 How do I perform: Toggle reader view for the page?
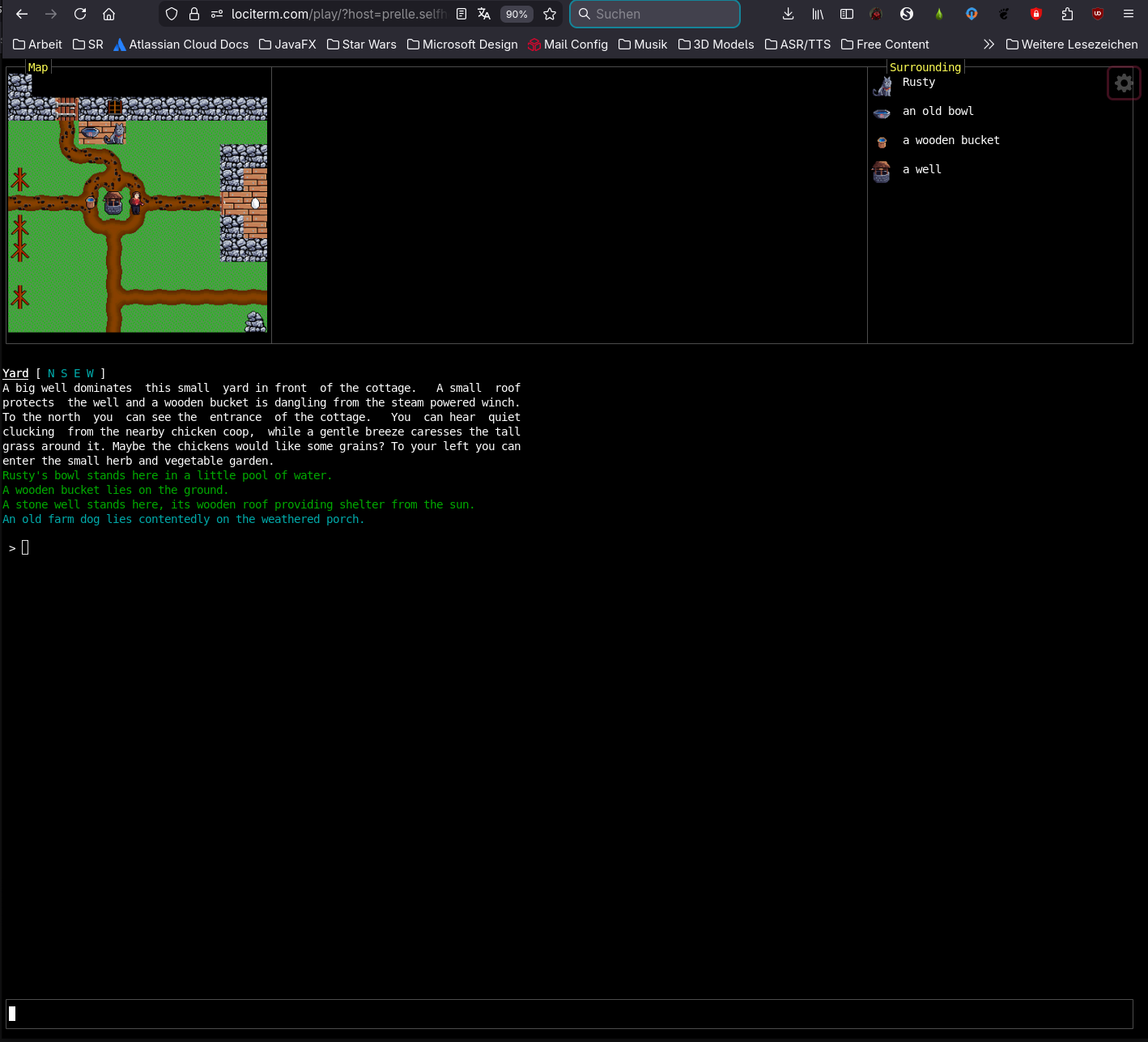(x=461, y=14)
